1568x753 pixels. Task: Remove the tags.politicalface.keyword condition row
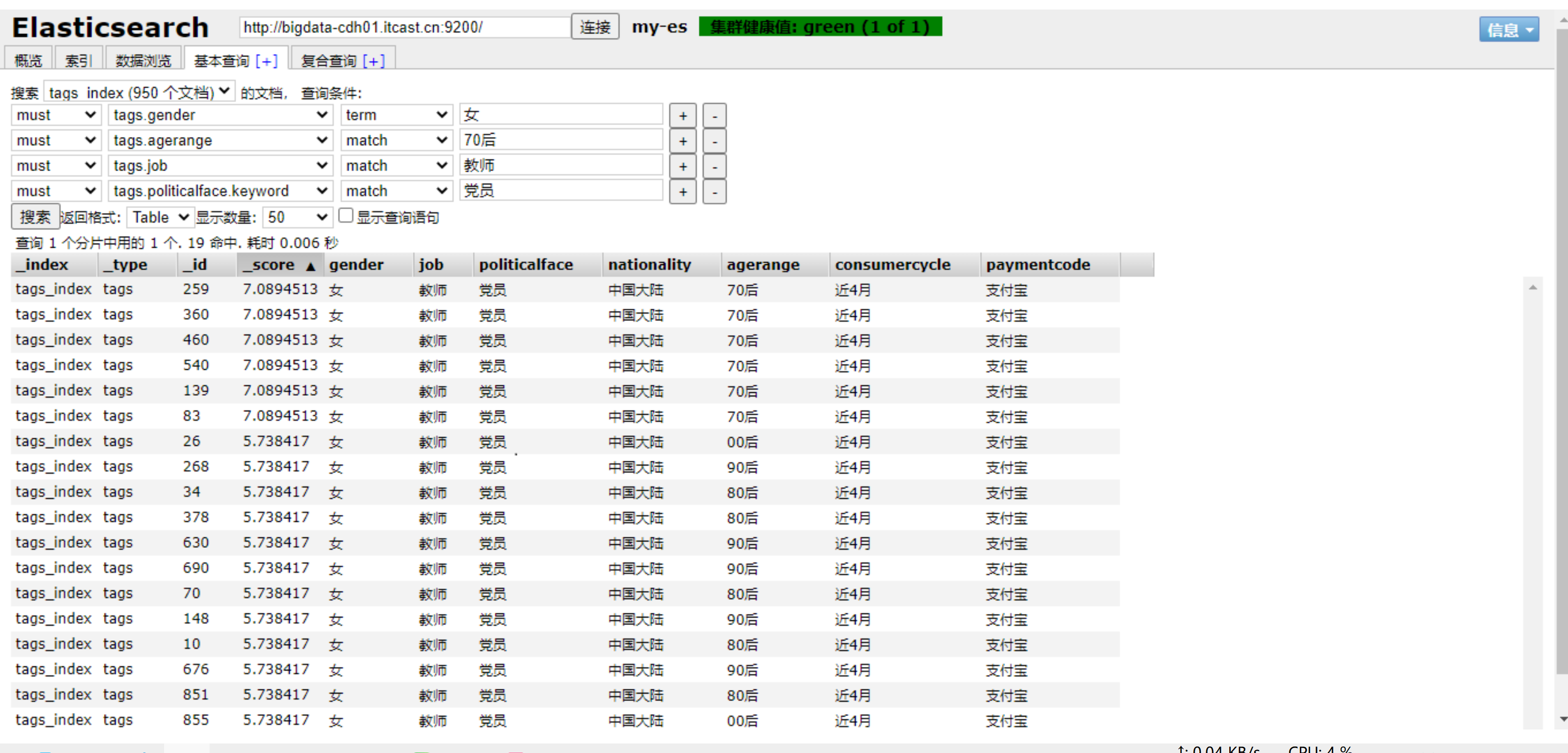click(x=714, y=192)
